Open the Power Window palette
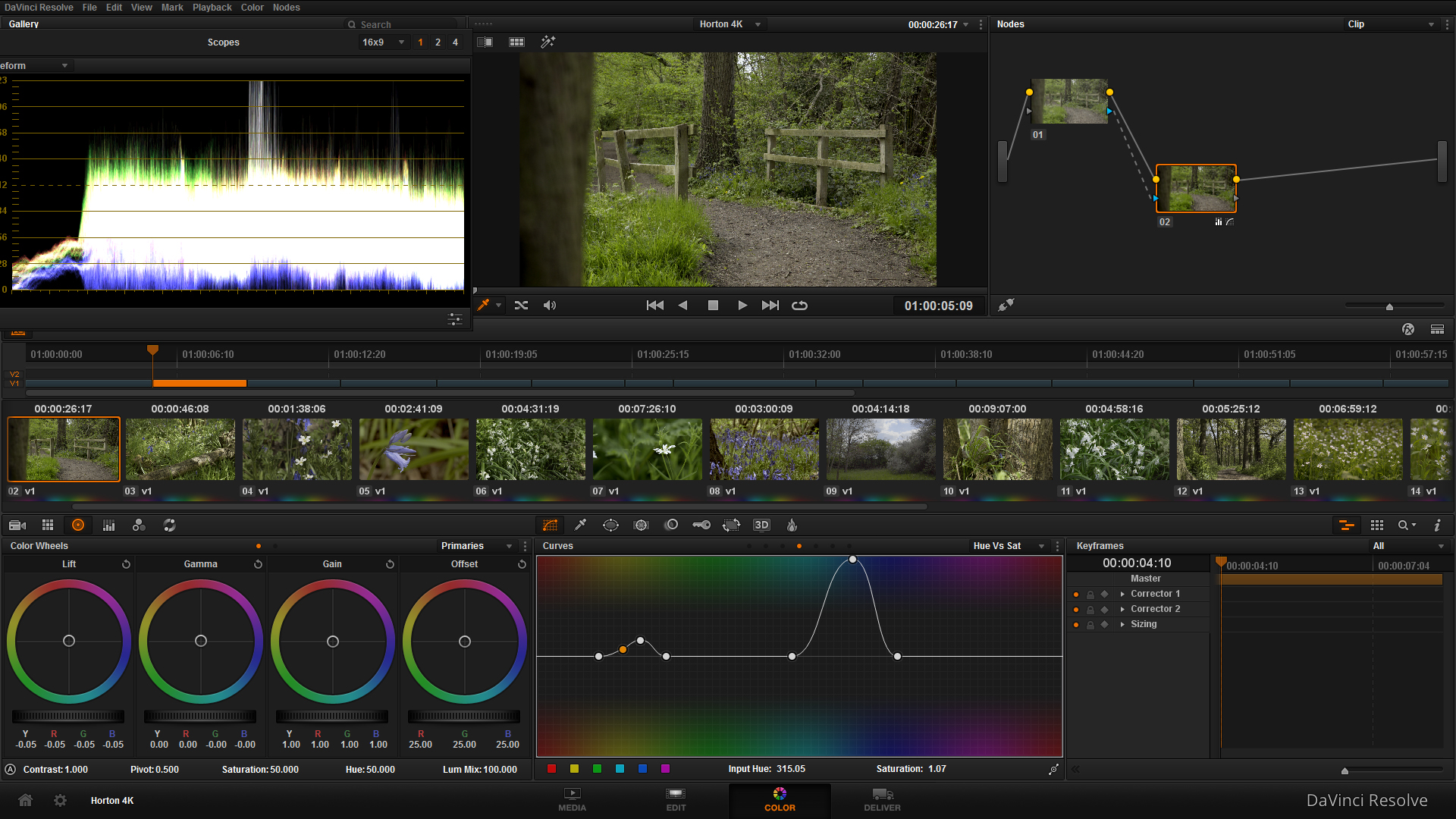Image resolution: width=1456 pixels, height=819 pixels. [610, 525]
